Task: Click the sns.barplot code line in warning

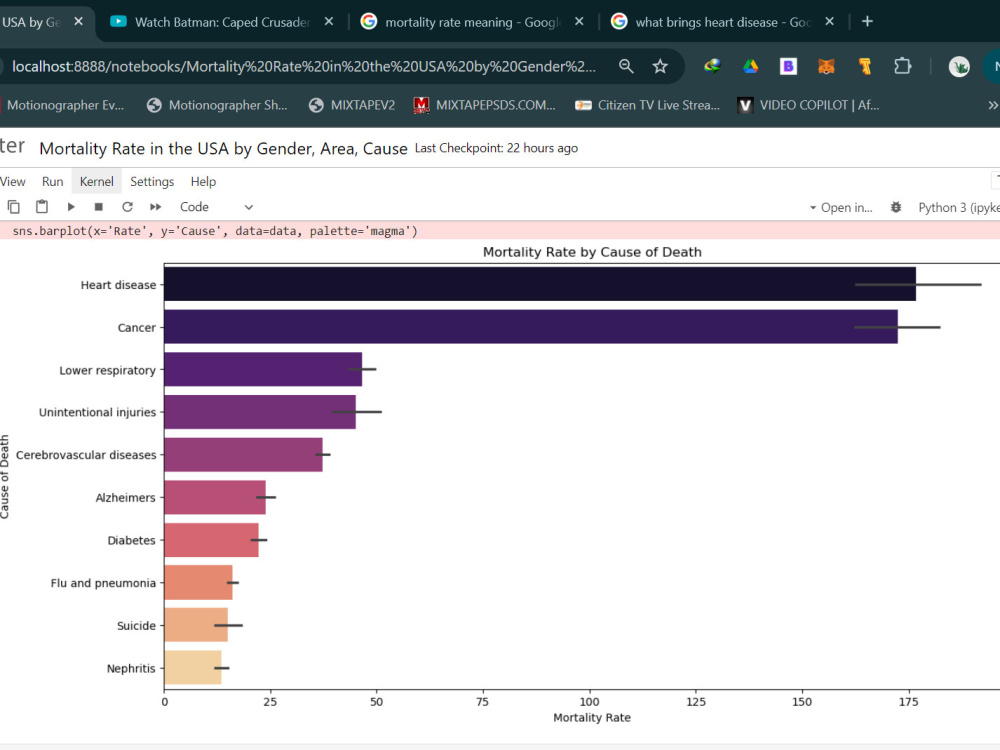Action: click(x=215, y=231)
